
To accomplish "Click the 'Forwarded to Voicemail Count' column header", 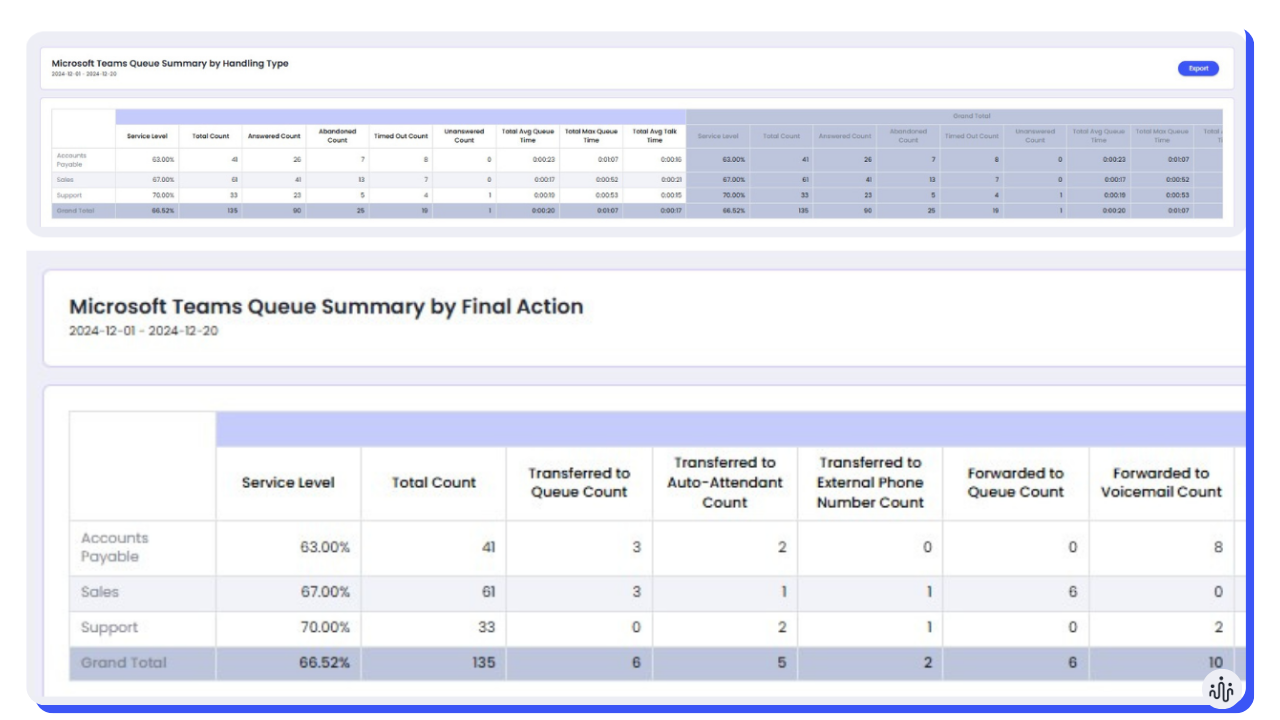I will click(x=1161, y=483).
